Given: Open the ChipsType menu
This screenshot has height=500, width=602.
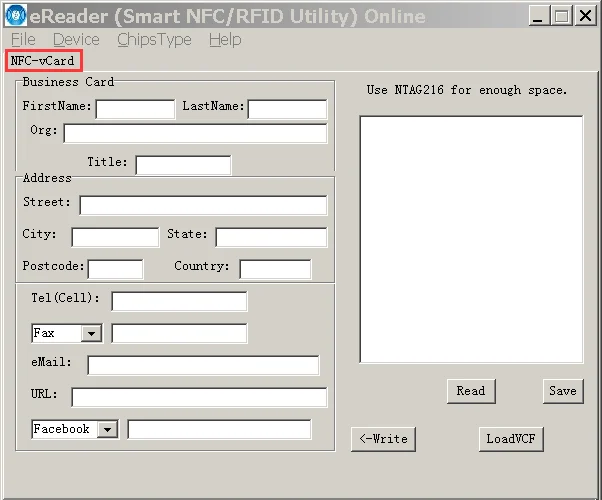Looking at the screenshot, I should 154,40.
